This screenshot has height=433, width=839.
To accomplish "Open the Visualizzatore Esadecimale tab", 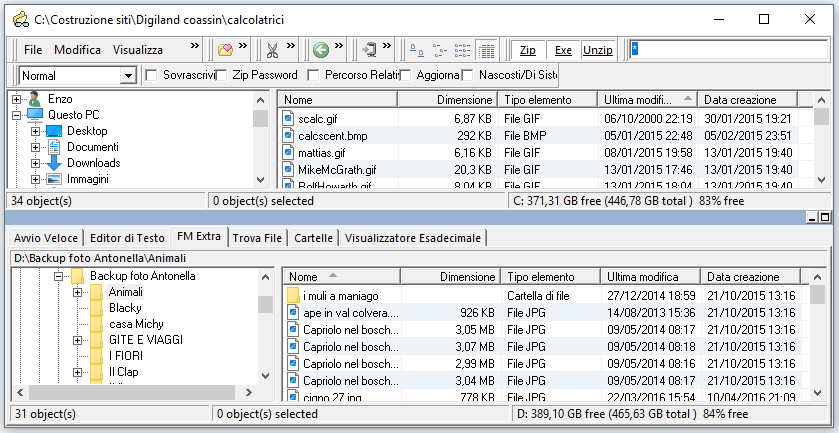I will click(x=413, y=238).
